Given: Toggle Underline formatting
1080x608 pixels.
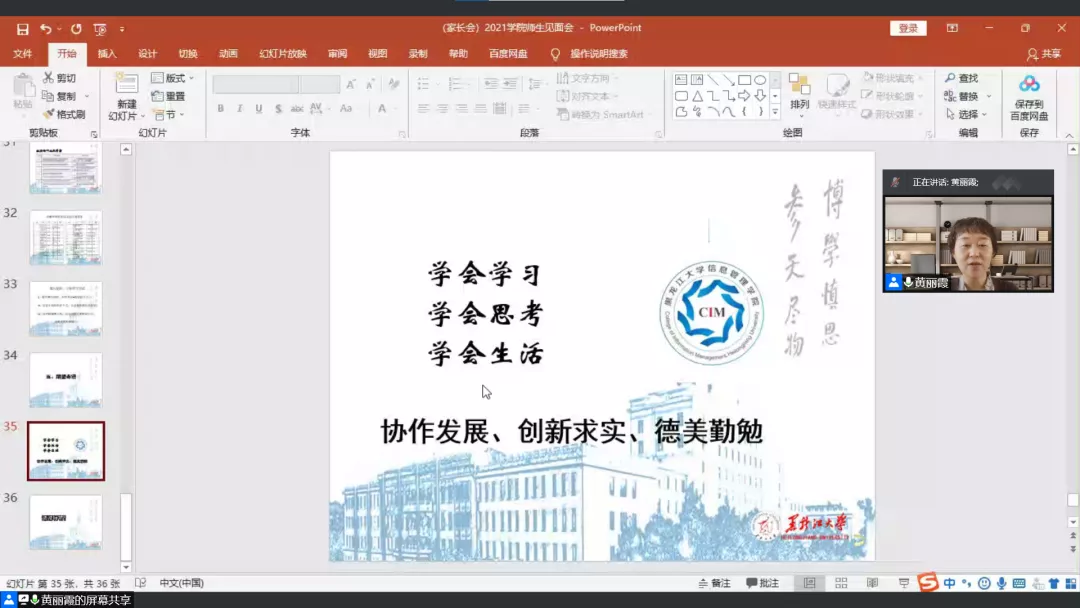Looking at the screenshot, I should point(259,108).
